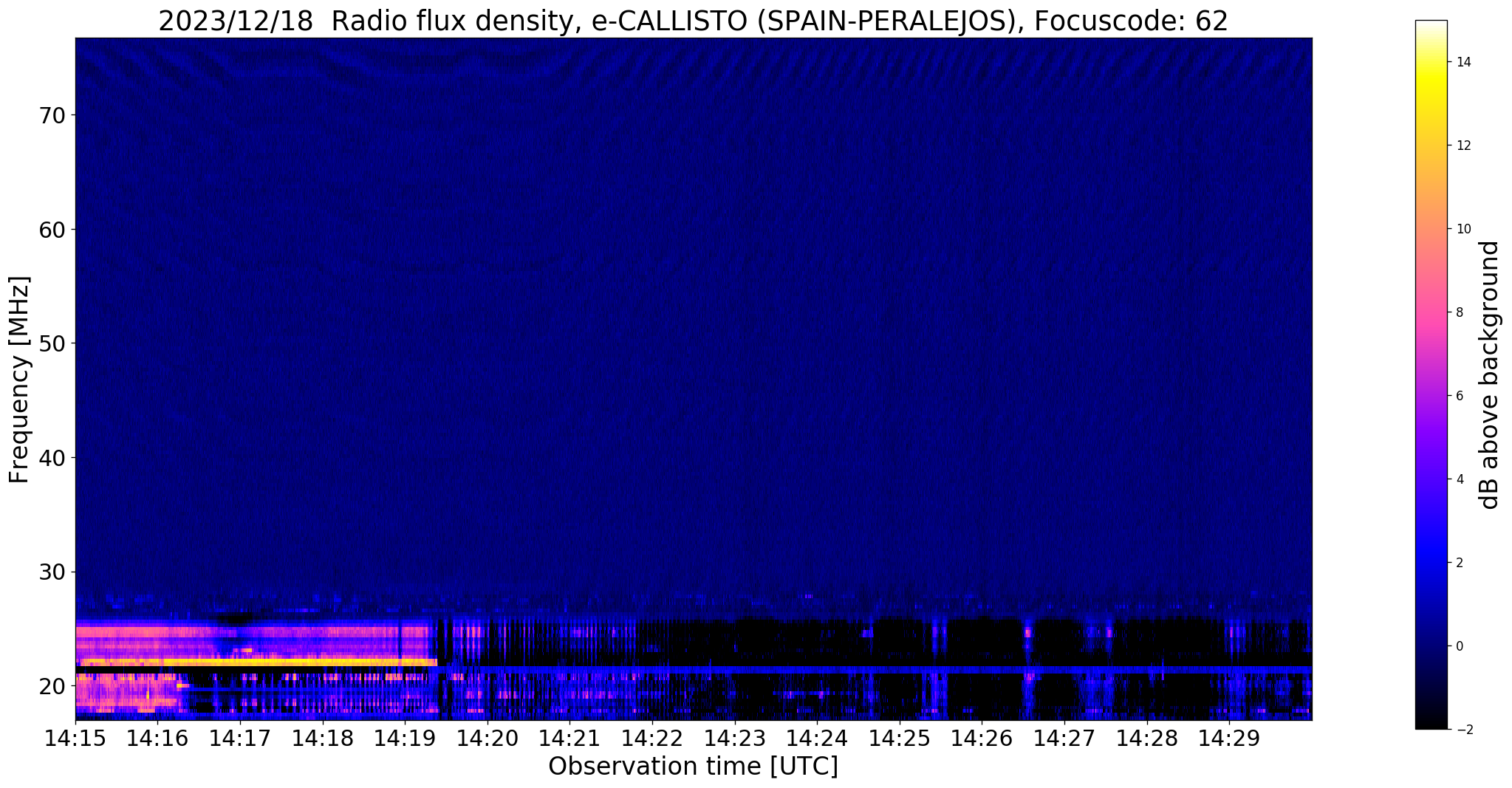
Task: Click the 14:28 time tick label
Action: point(1146,739)
